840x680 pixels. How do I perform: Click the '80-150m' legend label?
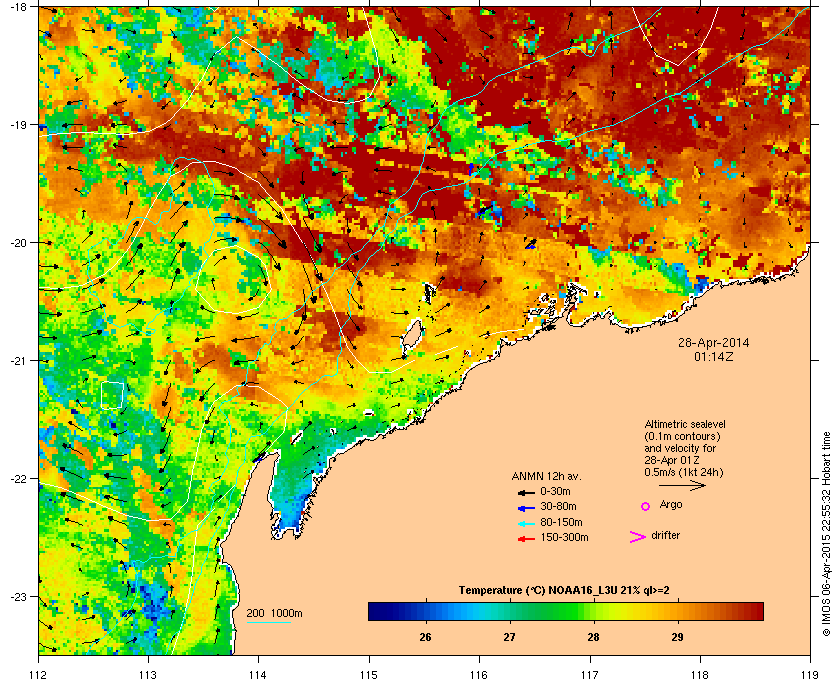click(x=561, y=522)
